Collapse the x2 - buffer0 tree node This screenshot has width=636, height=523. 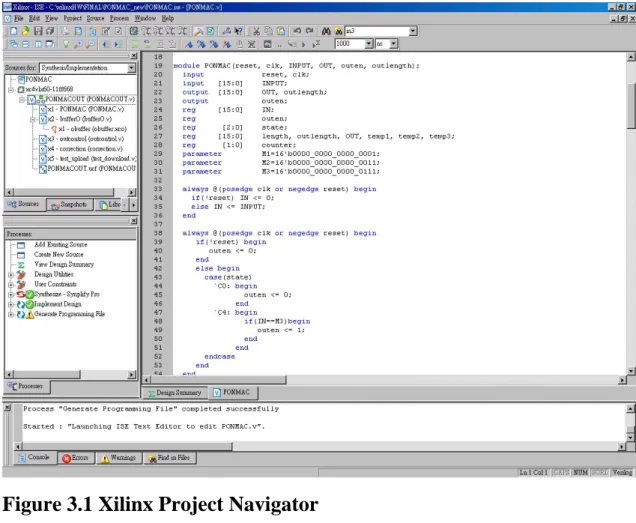pos(33,119)
